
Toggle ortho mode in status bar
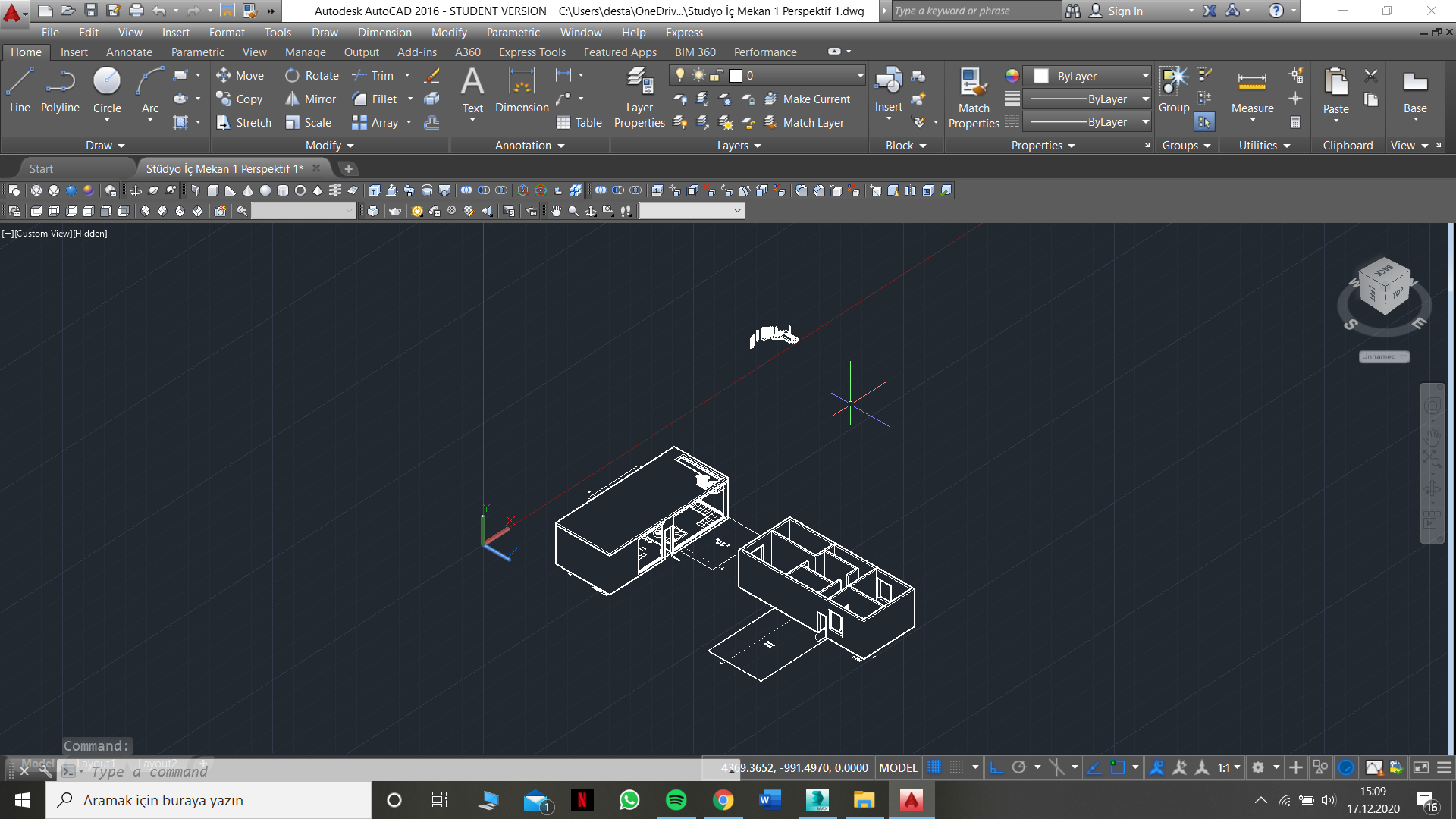[996, 767]
